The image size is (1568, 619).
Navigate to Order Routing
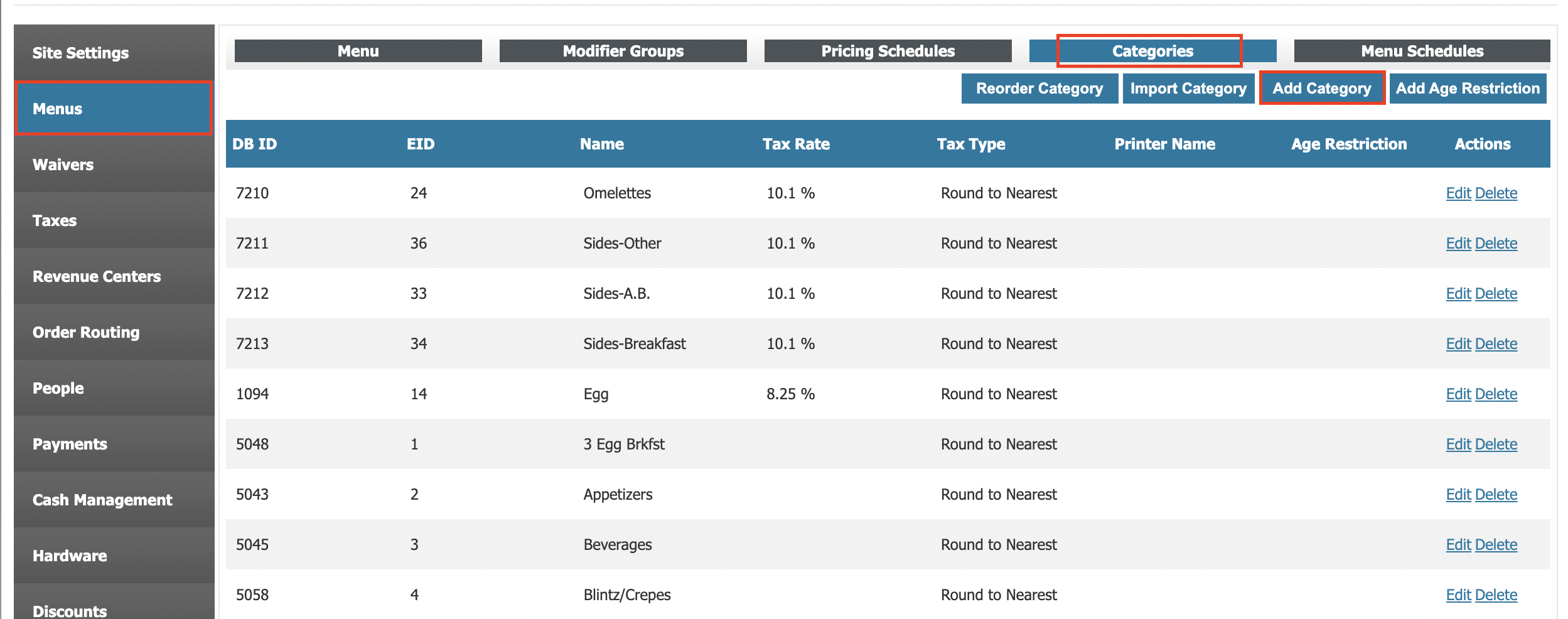tap(86, 332)
